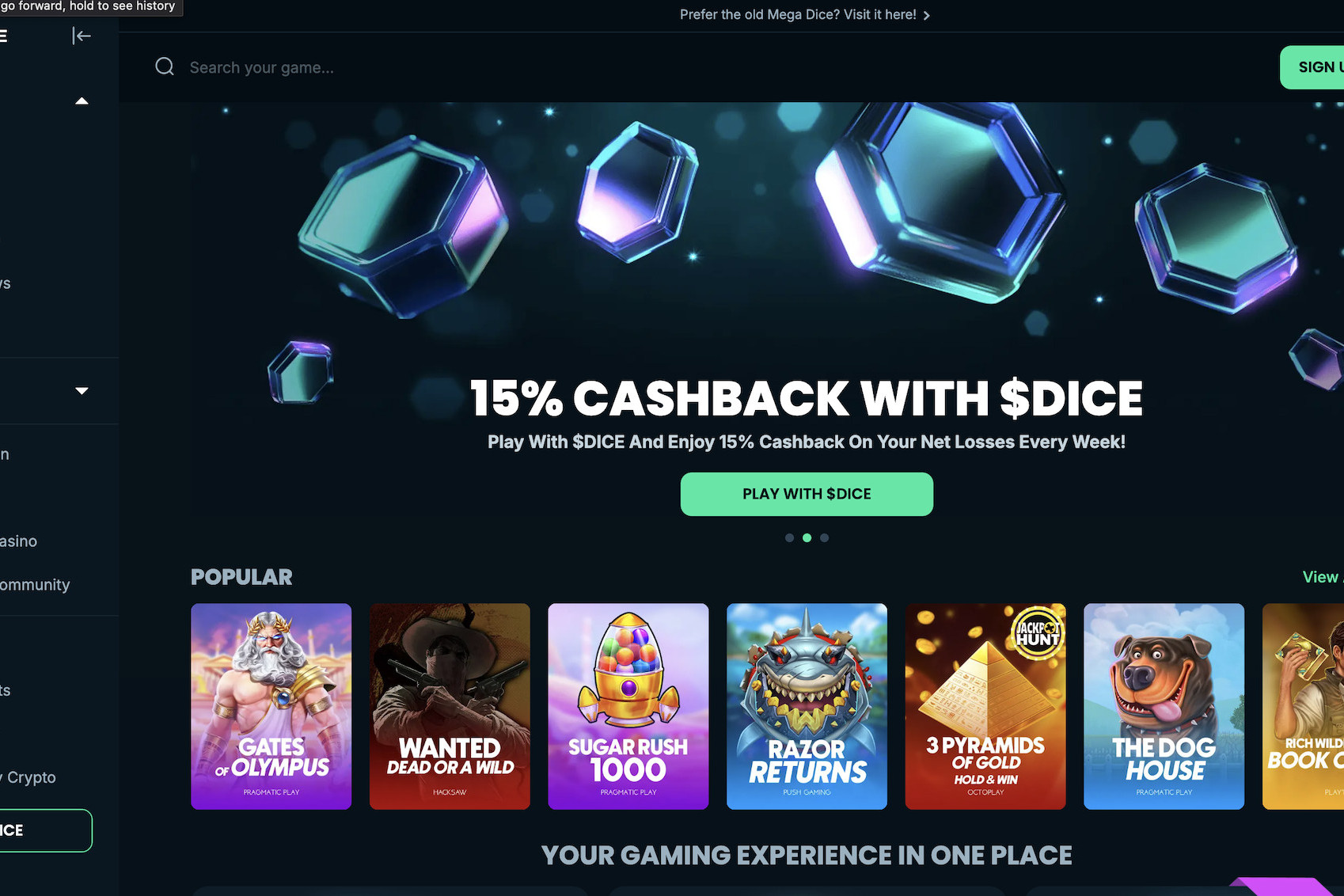Open View All for popular games
This screenshot has width=1344, height=896.
[1323, 577]
